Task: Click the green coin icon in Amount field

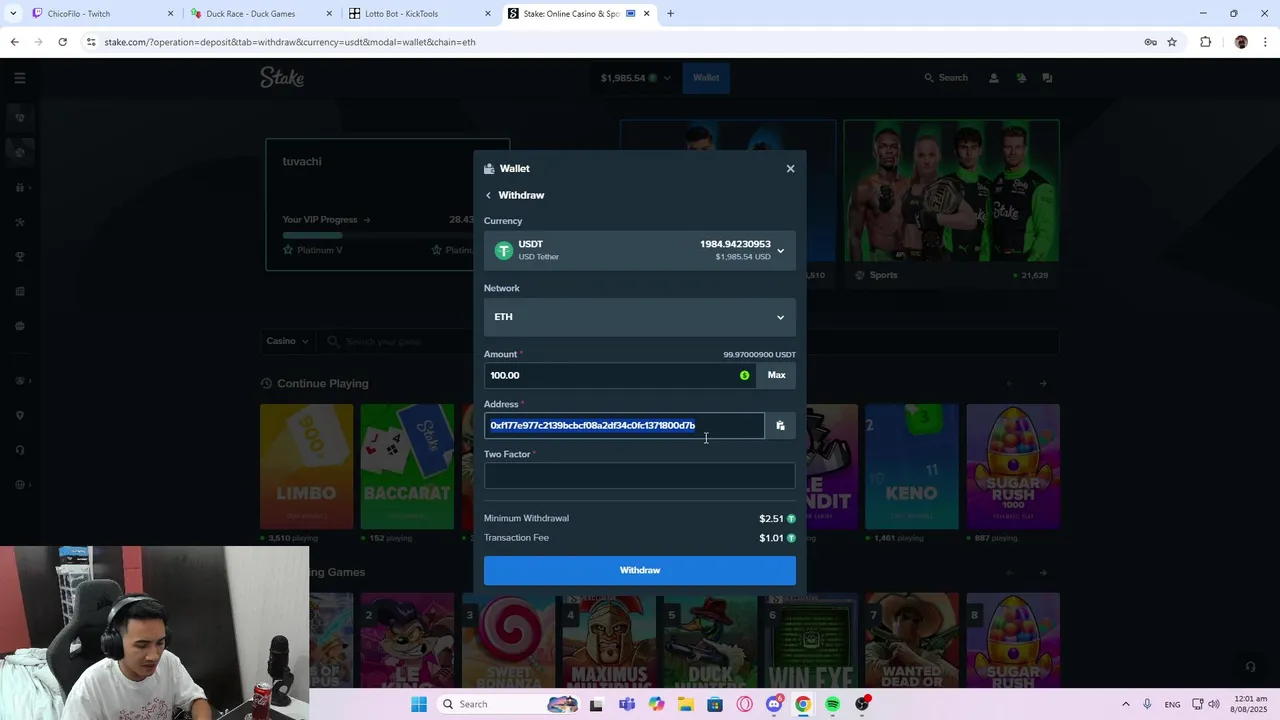Action: coord(744,375)
